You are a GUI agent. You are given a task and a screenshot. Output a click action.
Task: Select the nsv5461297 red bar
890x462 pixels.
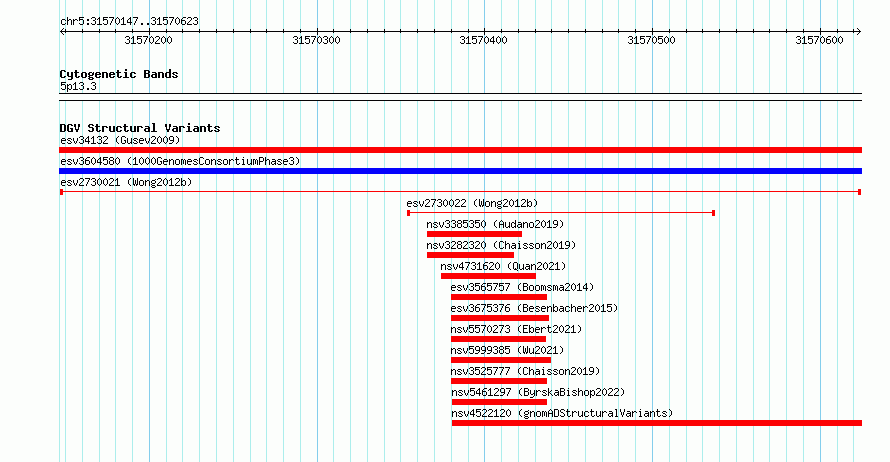499,402
